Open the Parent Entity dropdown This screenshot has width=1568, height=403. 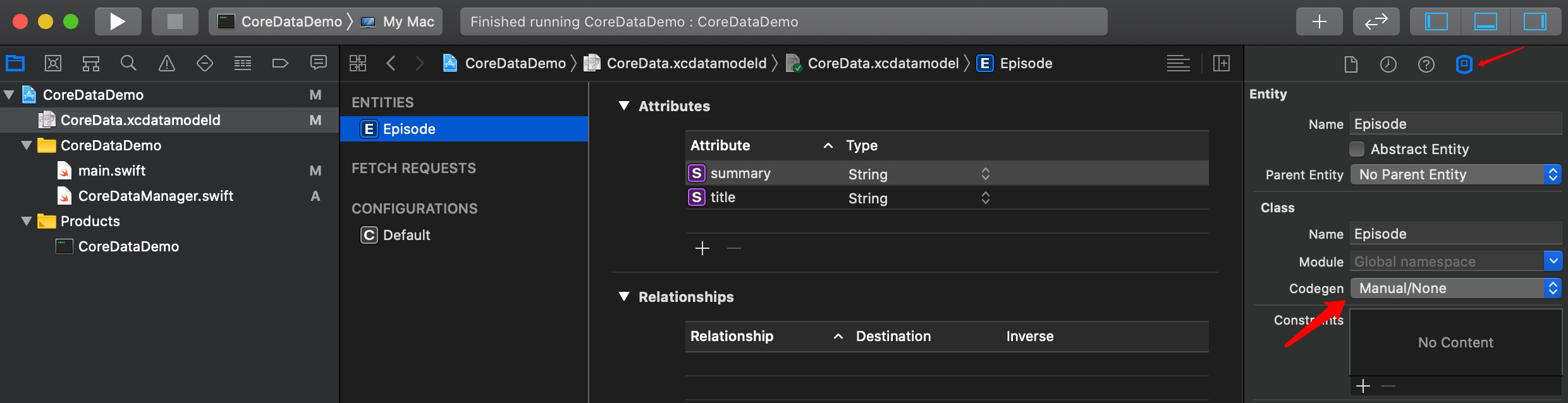click(x=1456, y=174)
